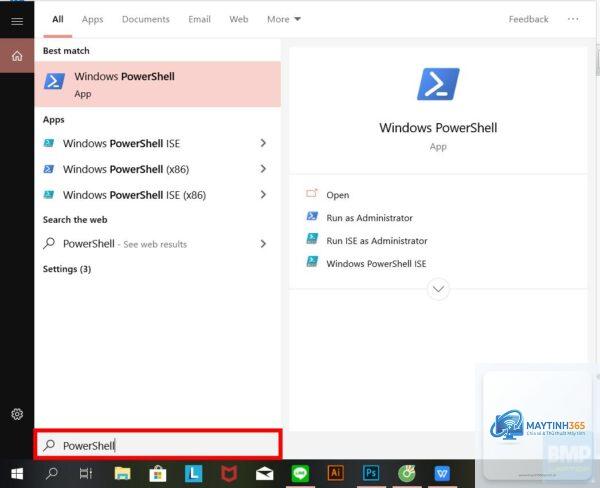Viewport: 600px width, 488px height.
Task: Click large PowerShell logo in preview pane
Action: [x=438, y=84]
